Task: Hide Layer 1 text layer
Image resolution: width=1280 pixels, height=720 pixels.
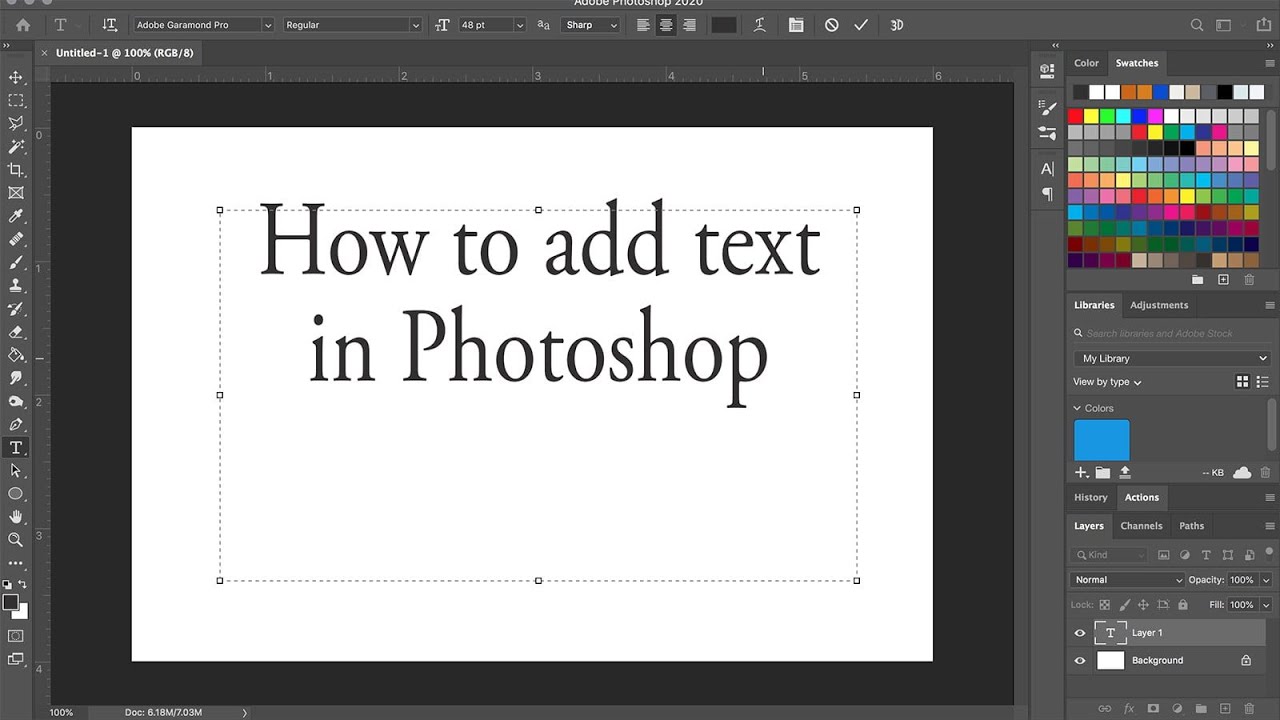Action: pyautogui.click(x=1080, y=633)
